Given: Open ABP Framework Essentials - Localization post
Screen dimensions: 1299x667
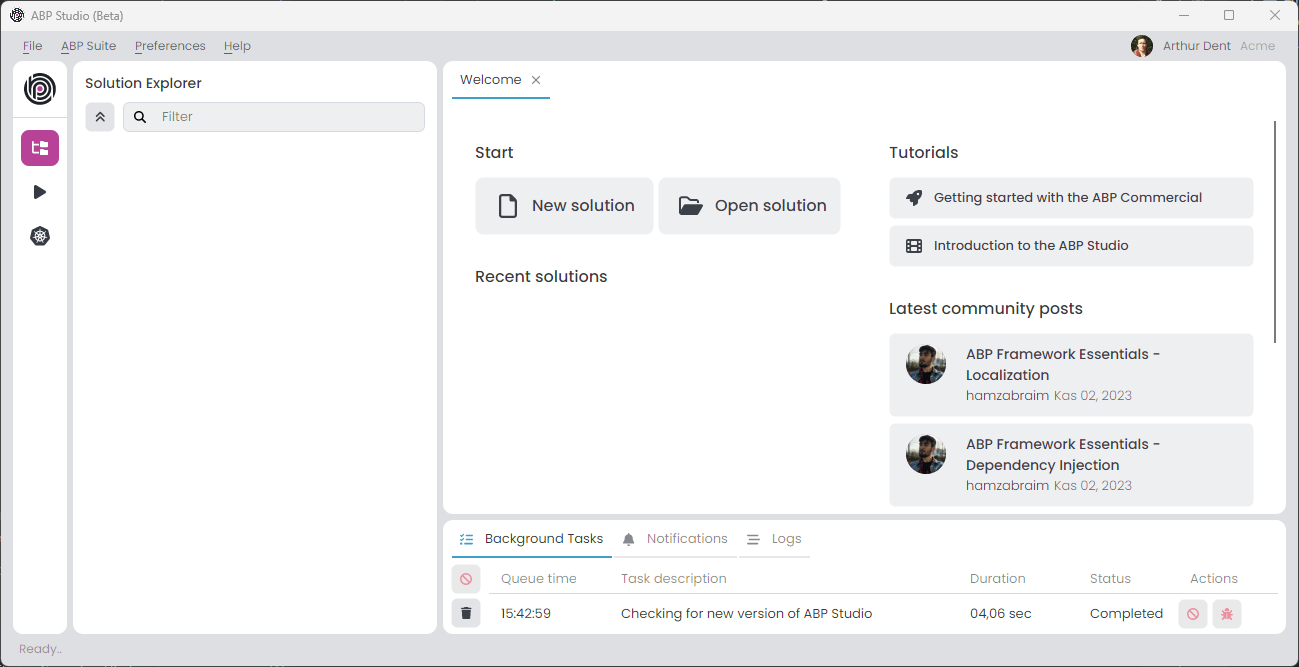Looking at the screenshot, I should tap(1071, 375).
